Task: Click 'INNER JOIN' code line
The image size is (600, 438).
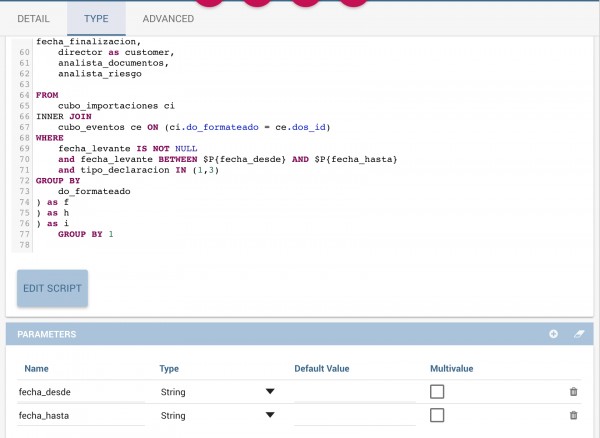Action: click(64, 116)
